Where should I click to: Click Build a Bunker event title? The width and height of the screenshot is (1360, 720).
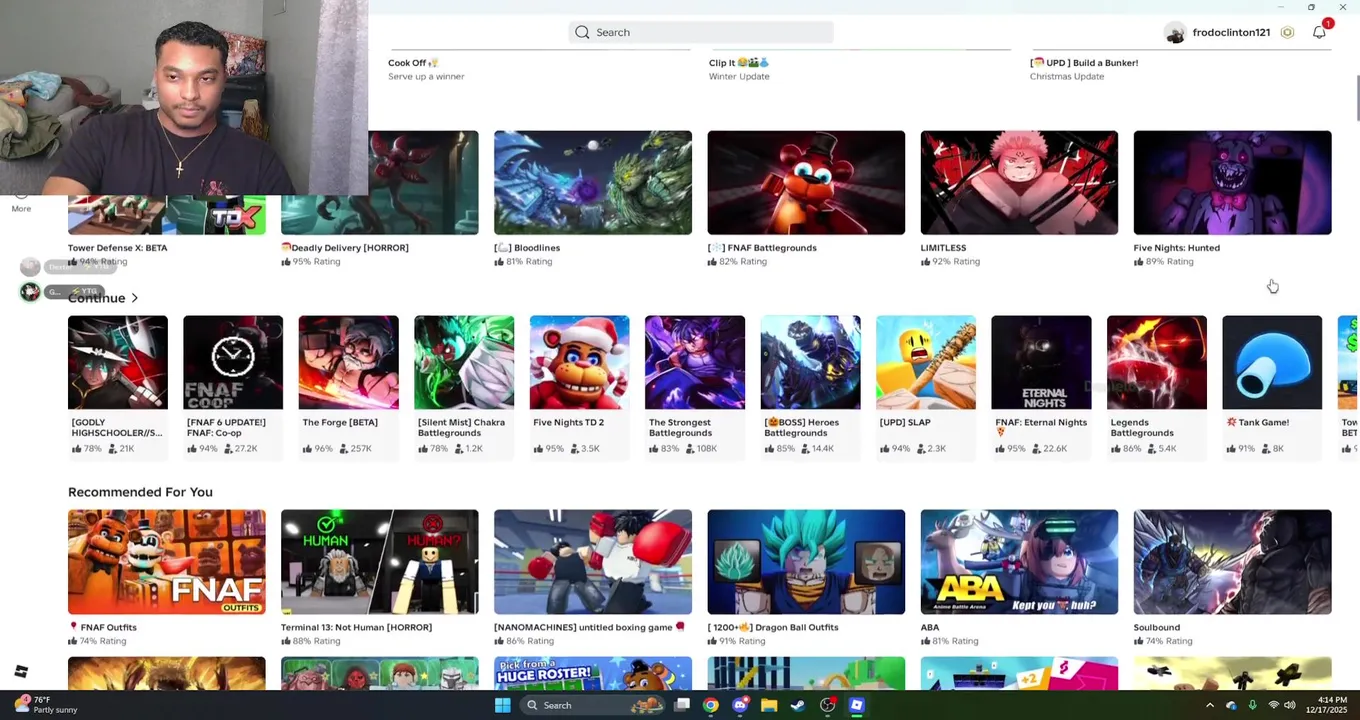pyautogui.click(x=1084, y=63)
